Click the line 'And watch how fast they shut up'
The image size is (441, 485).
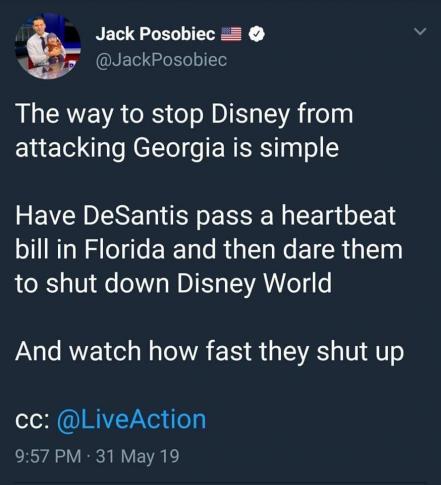pos(210,351)
